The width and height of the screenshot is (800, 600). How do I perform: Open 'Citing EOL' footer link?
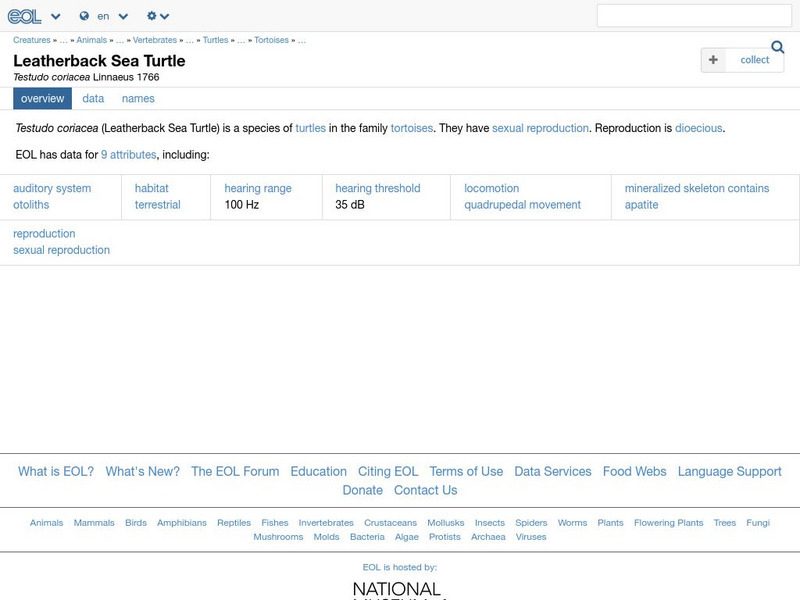tap(388, 471)
